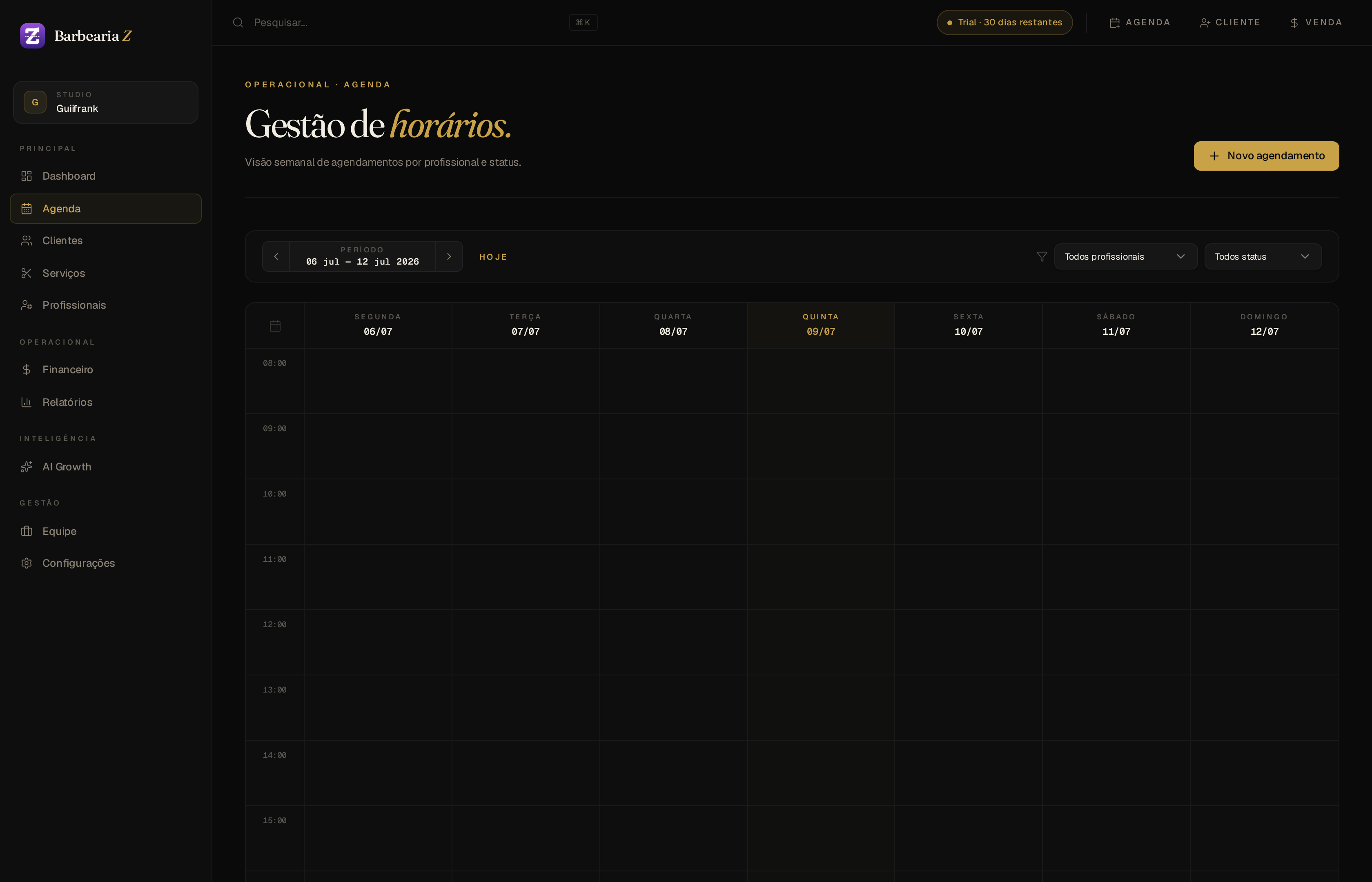Go to Financeiro
Viewport: 1372px width, 882px height.
point(106,370)
